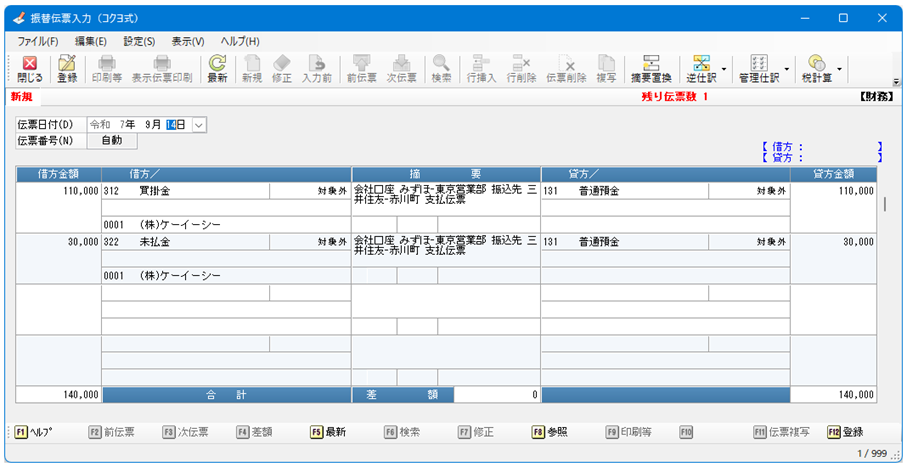Open the 設定(S) menu
The width and height of the screenshot is (907, 467).
coord(139,41)
